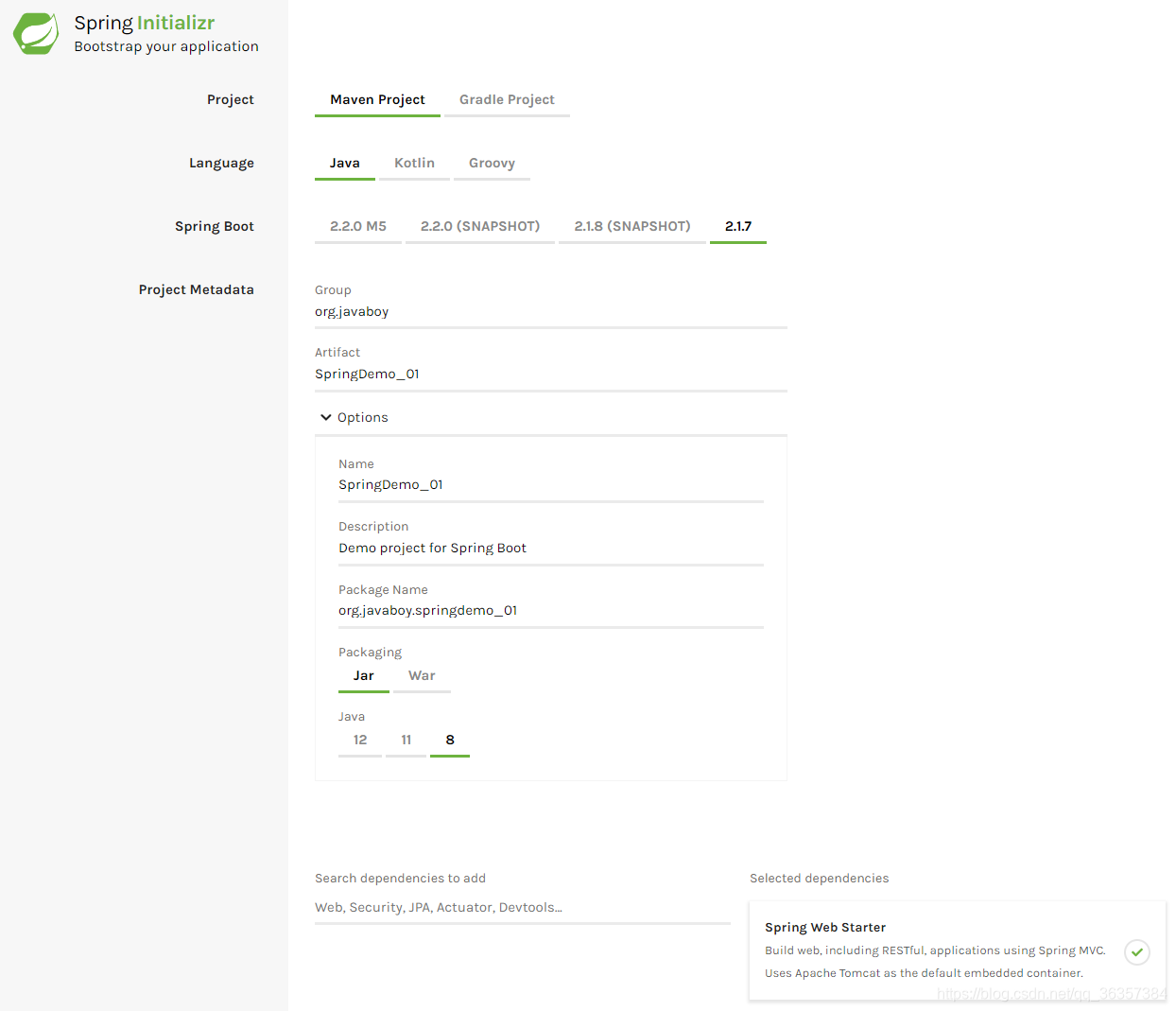Focus the Package Name field

pos(551,611)
